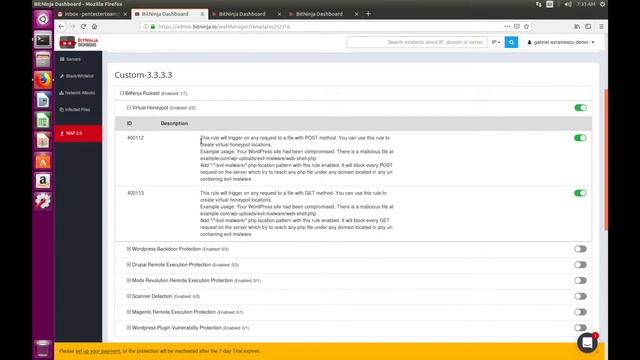The width and height of the screenshot is (640, 360).
Task: Collapse the Virtual Honeypot section
Action: 129,108
